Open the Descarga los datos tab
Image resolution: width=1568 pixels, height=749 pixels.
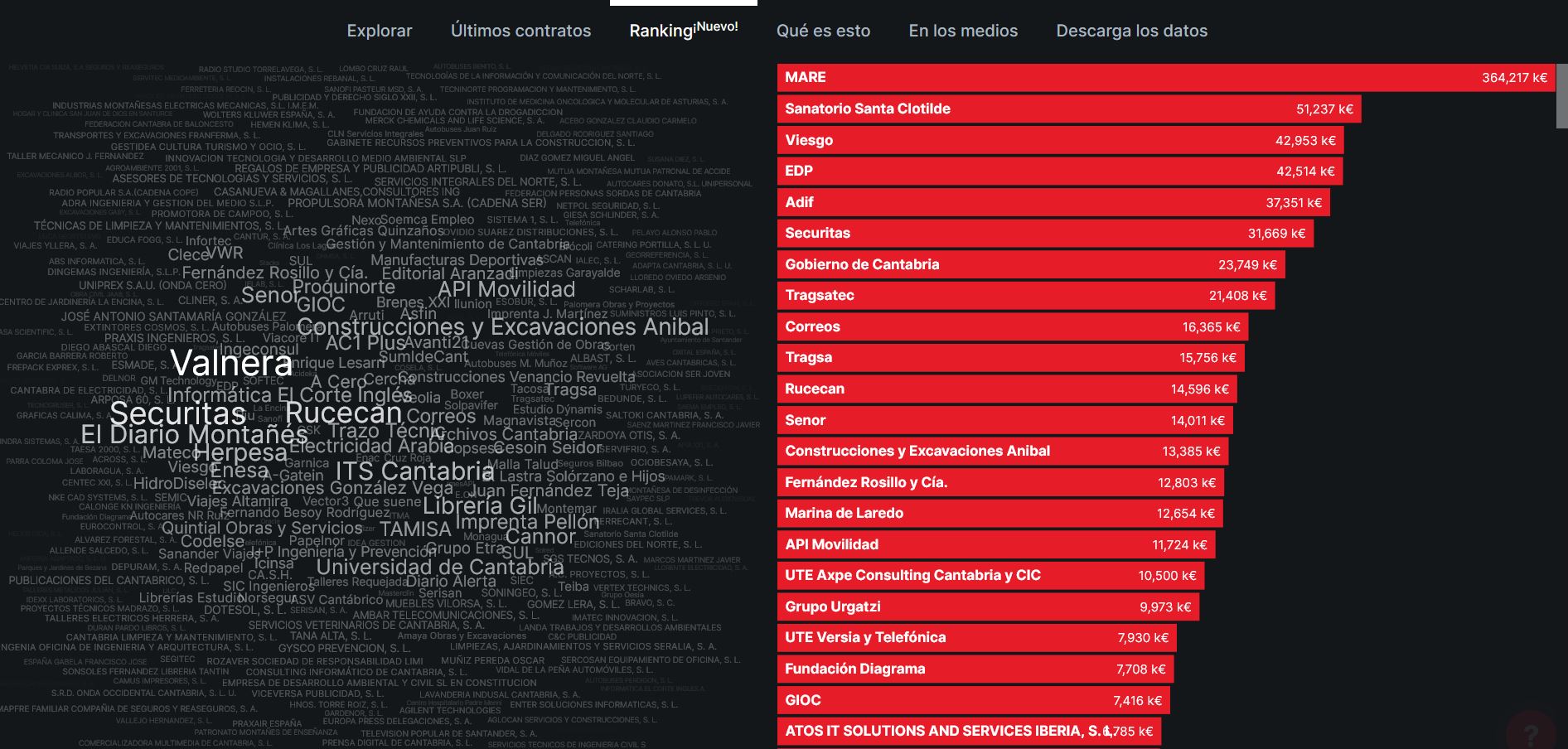click(x=1131, y=31)
